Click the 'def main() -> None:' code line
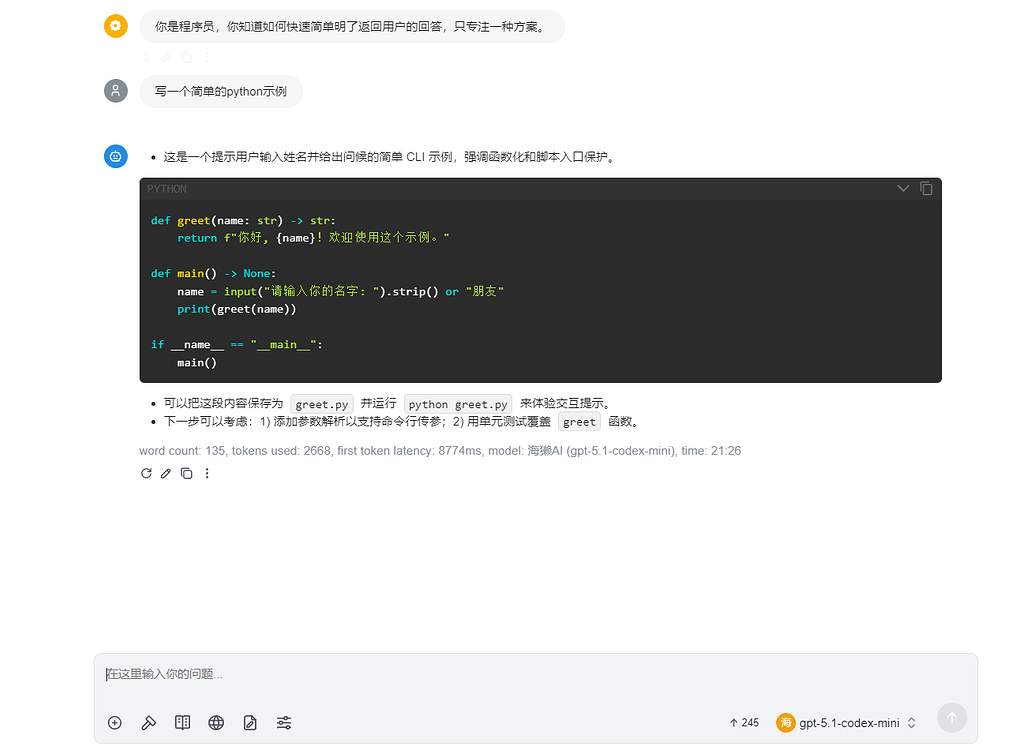Image resolution: width=1016 pixels, height=750 pixels. click(214, 274)
